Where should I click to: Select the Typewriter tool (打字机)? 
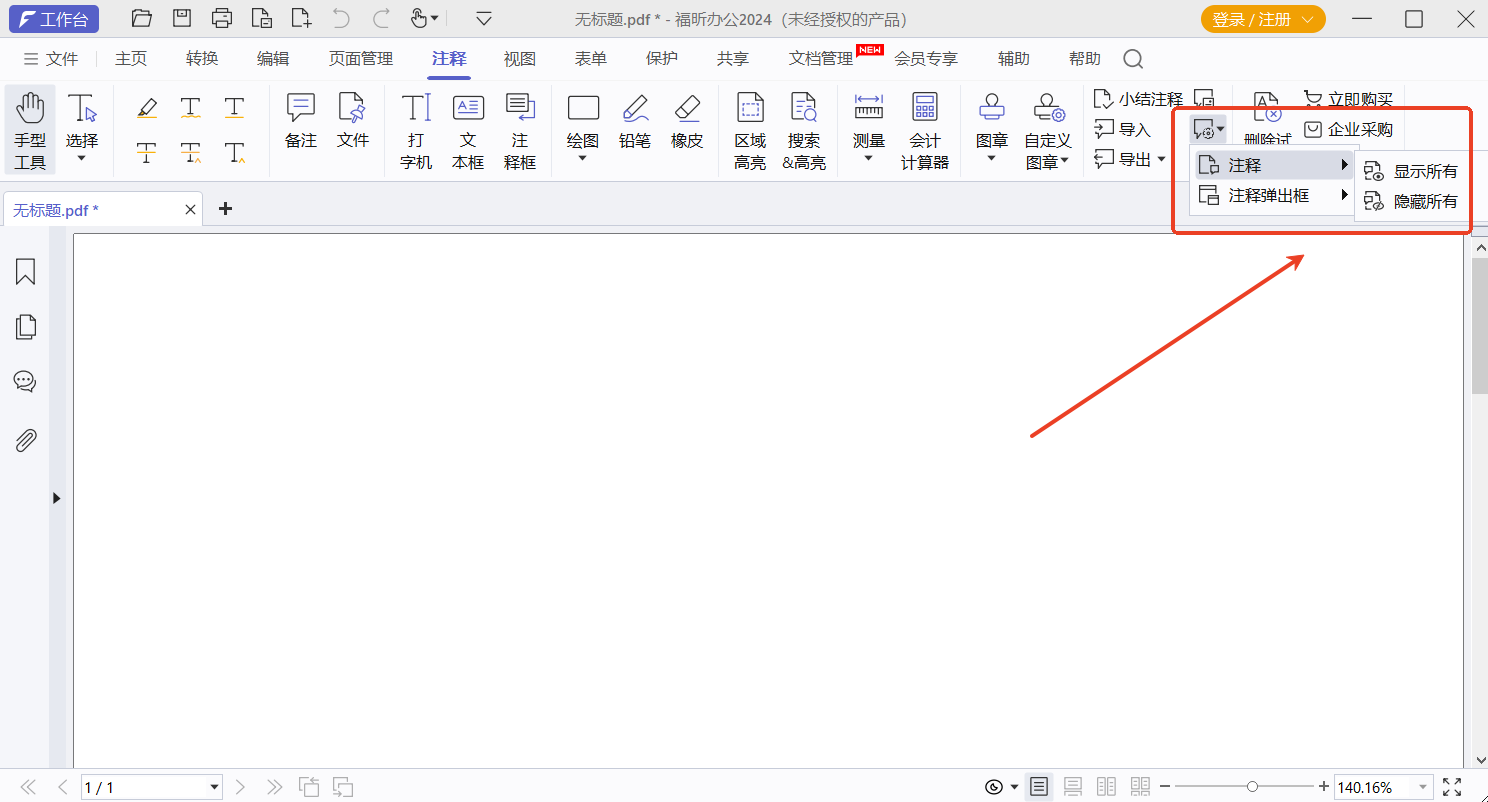[415, 131]
